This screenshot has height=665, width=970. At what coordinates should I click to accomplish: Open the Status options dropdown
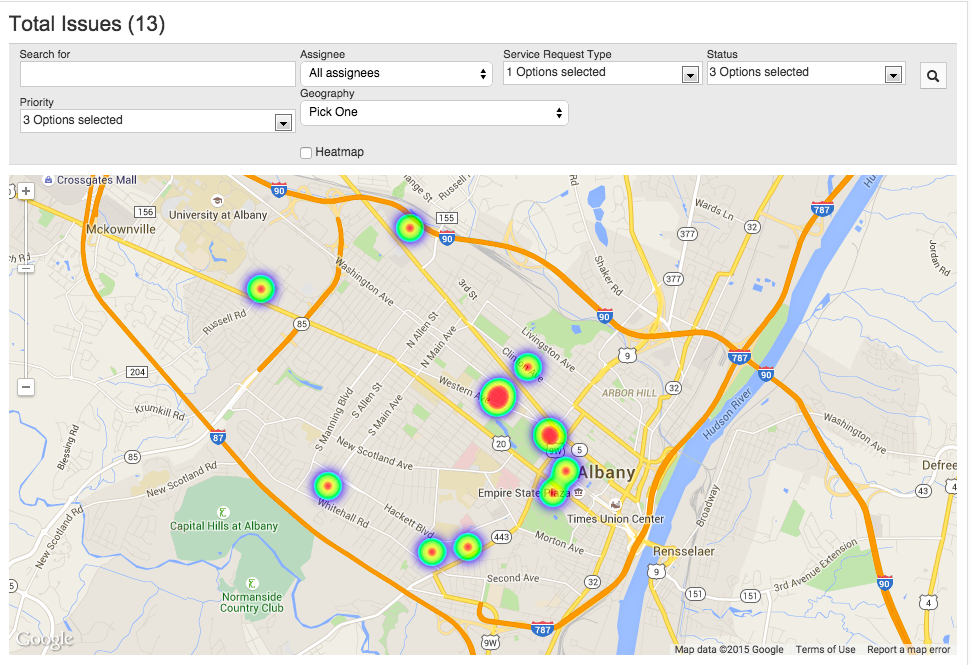point(806,73)
